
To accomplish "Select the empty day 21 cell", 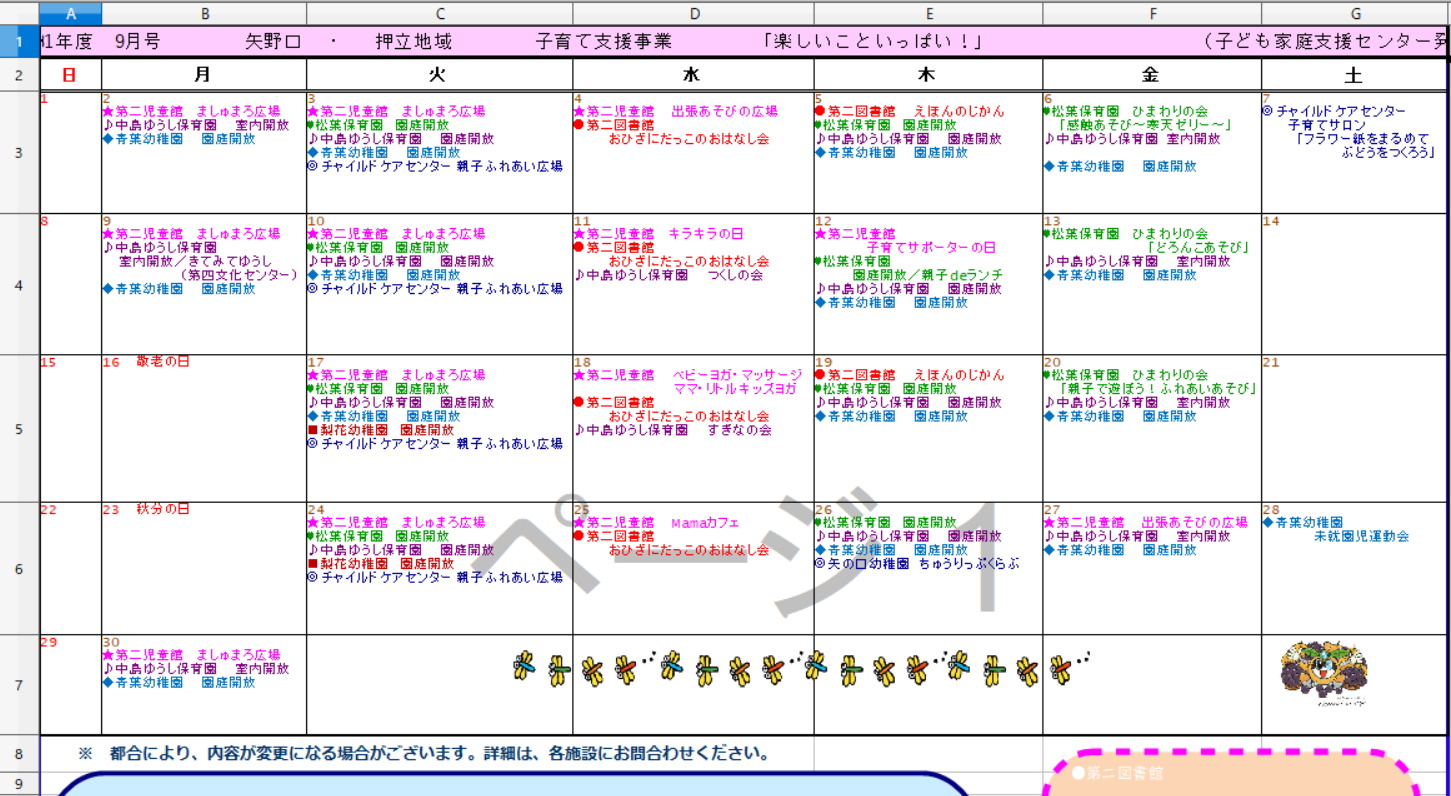I will (1354, 428).
